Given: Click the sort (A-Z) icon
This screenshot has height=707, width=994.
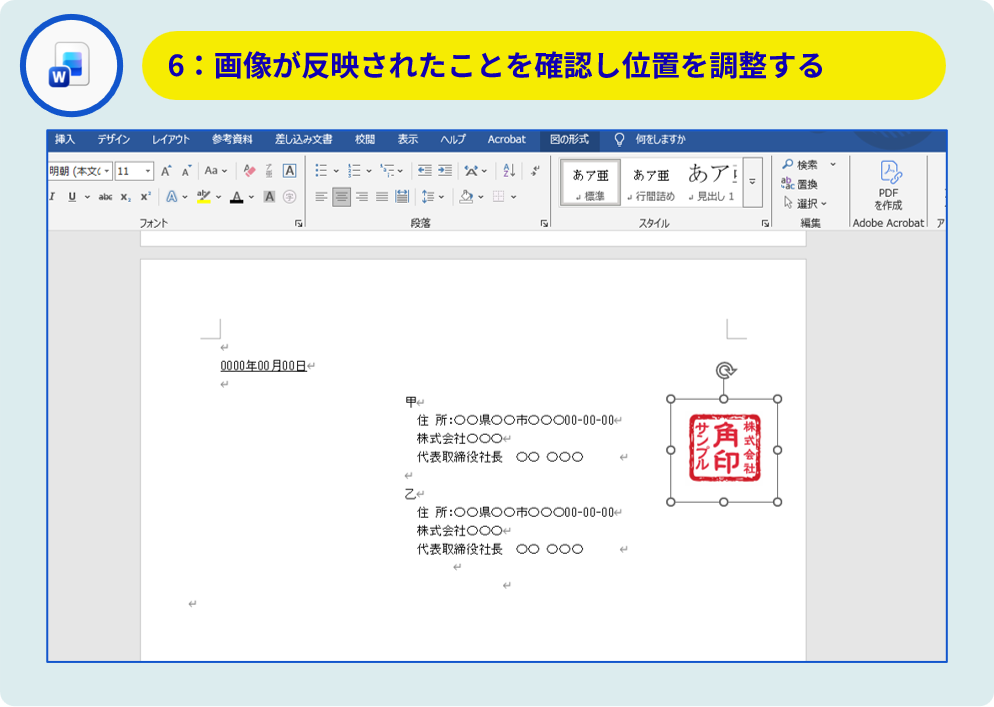Looking at the screenshot, I should (x=509, y=171).
